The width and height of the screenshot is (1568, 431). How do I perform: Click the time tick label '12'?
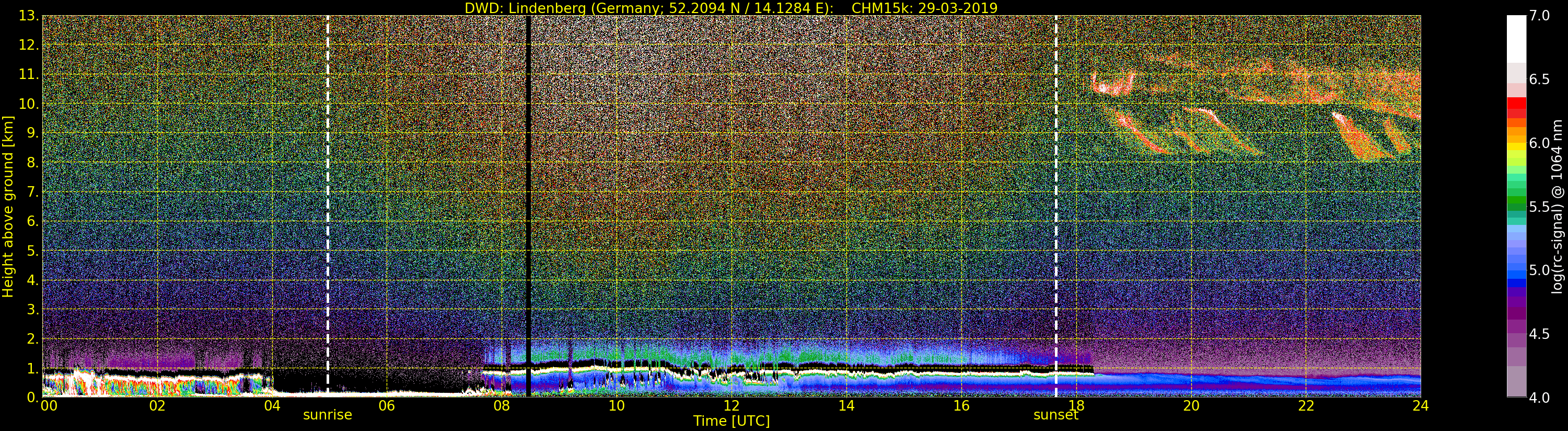tap(731, 406)
